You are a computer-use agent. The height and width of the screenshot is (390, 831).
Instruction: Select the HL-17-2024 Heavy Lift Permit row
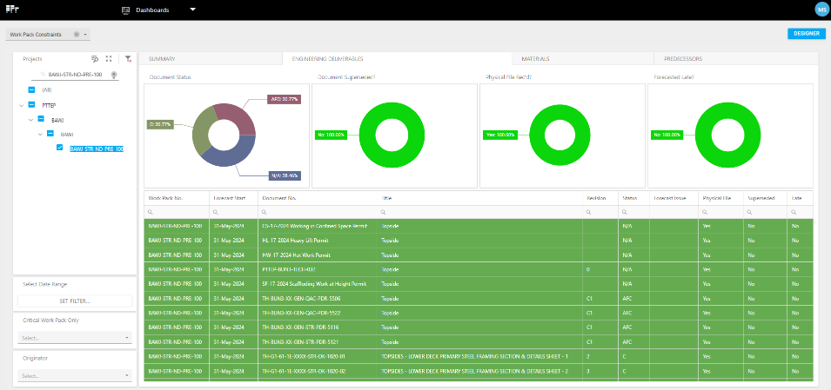479,241
